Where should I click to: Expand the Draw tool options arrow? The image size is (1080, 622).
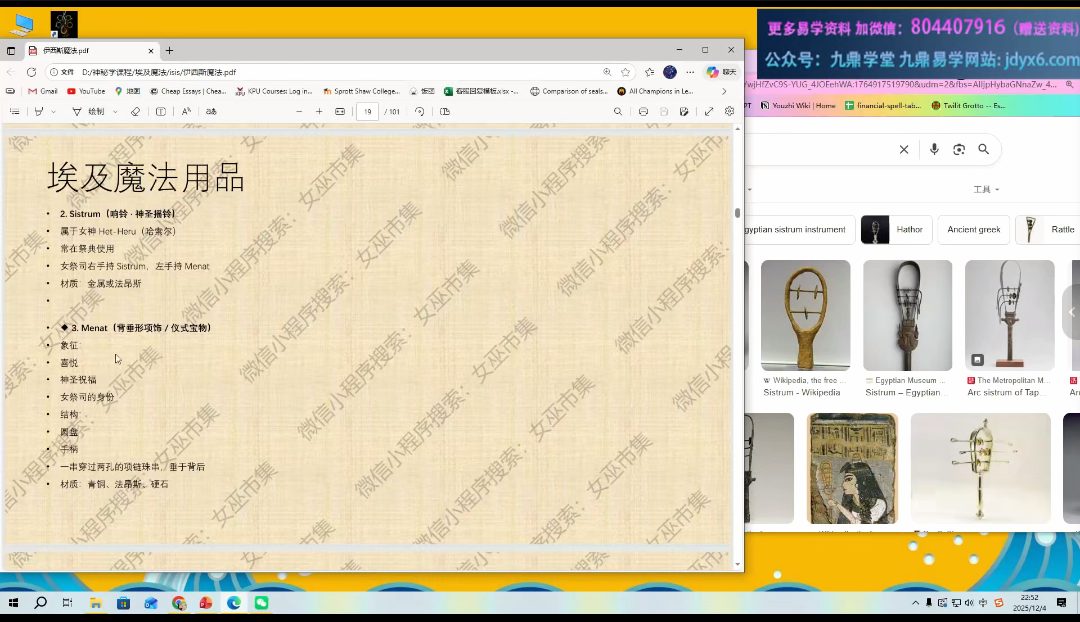coord(115,112)
